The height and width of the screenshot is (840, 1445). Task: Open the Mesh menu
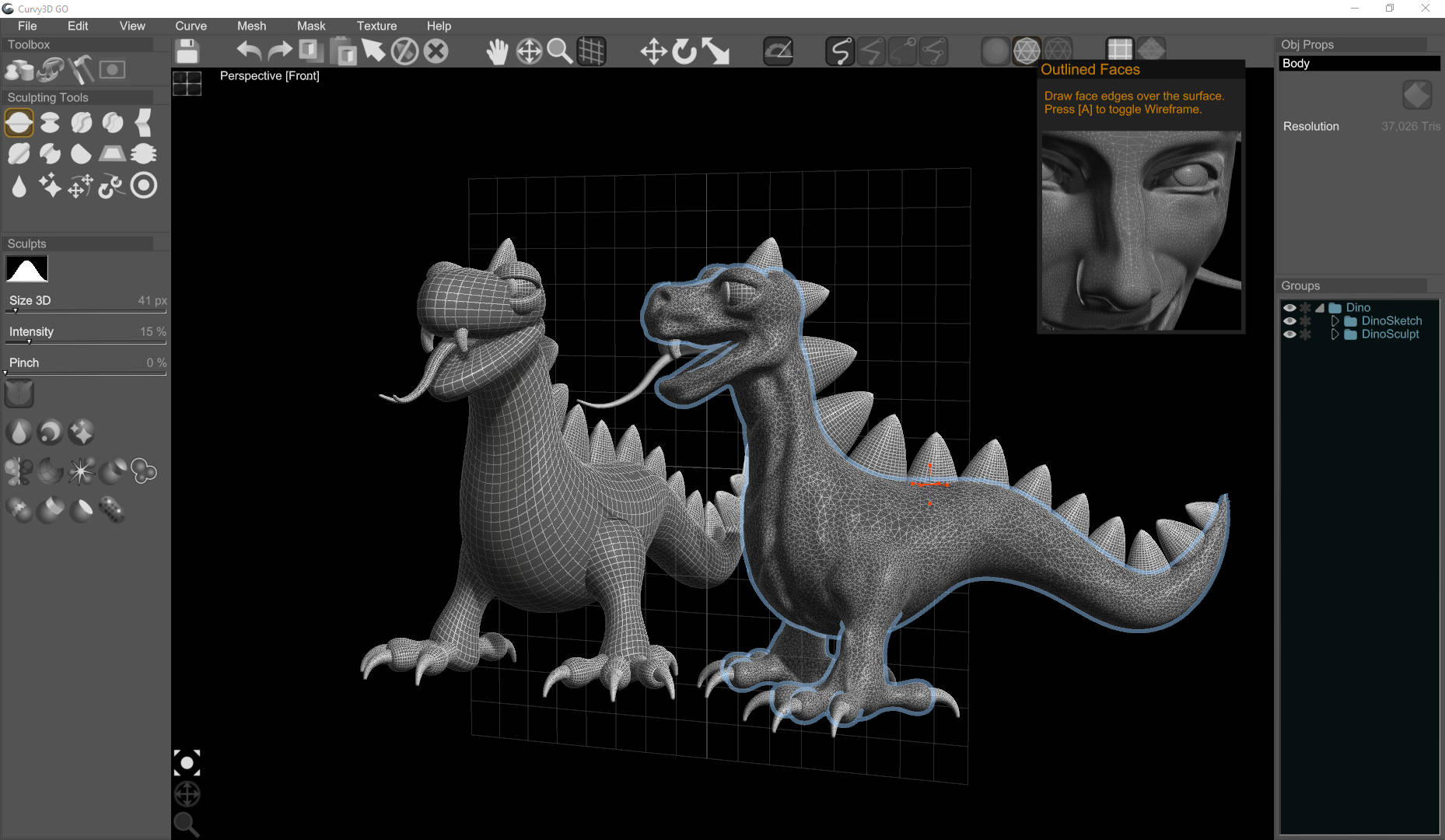pos(251,26)
